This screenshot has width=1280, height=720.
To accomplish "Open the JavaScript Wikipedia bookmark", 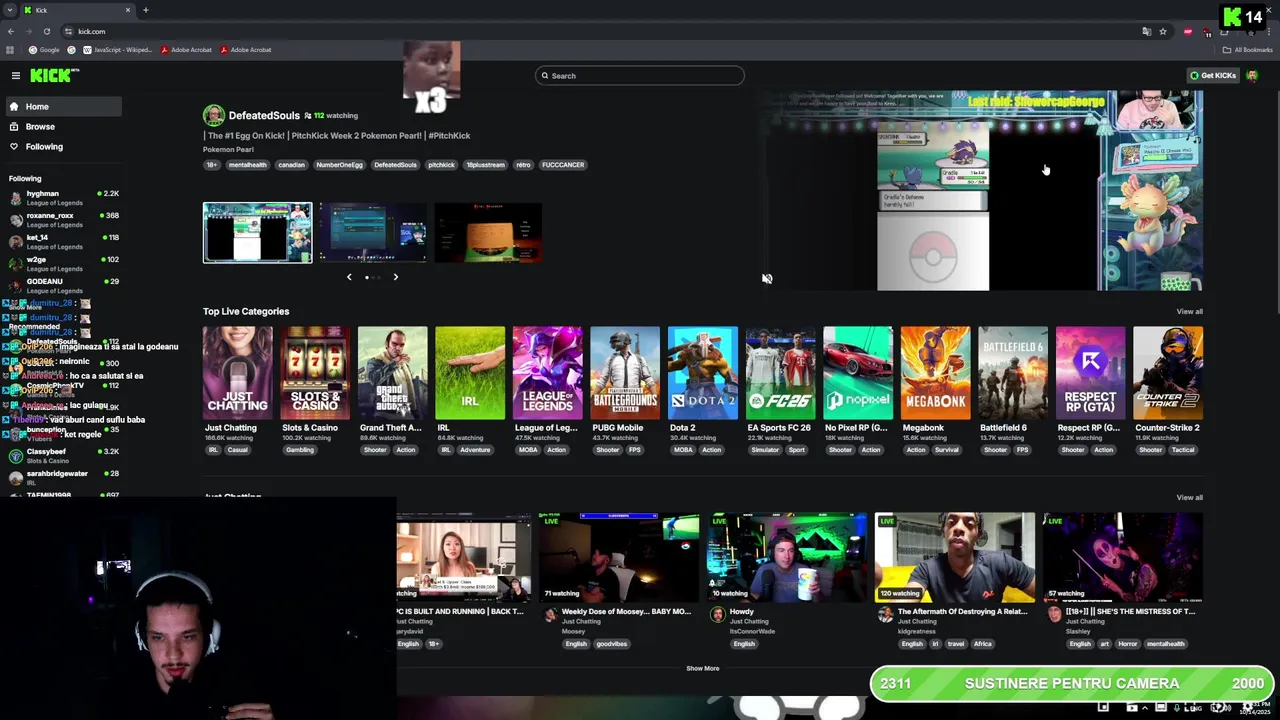I will coord(117,50).
